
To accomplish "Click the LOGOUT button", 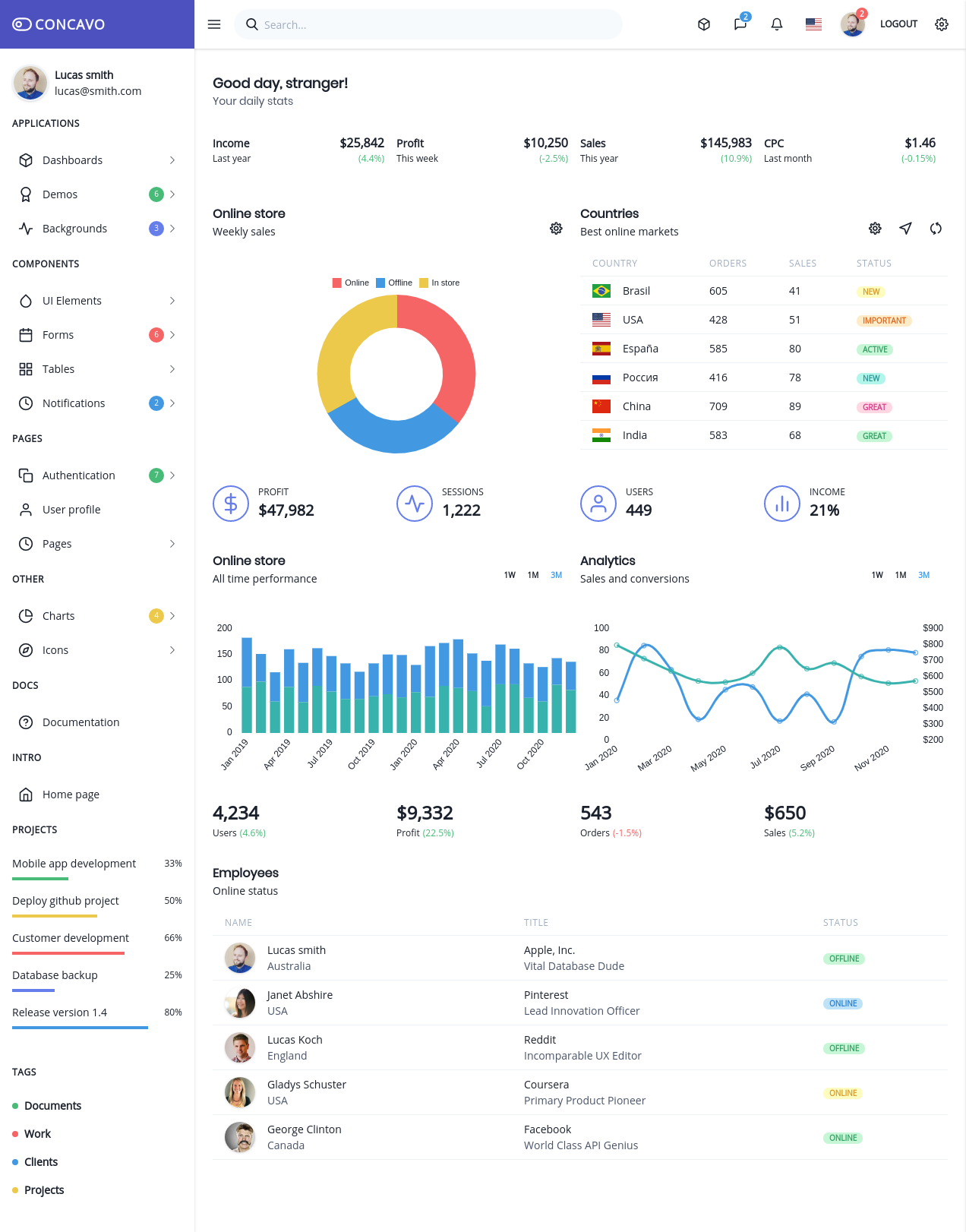I will pos(899,24).
